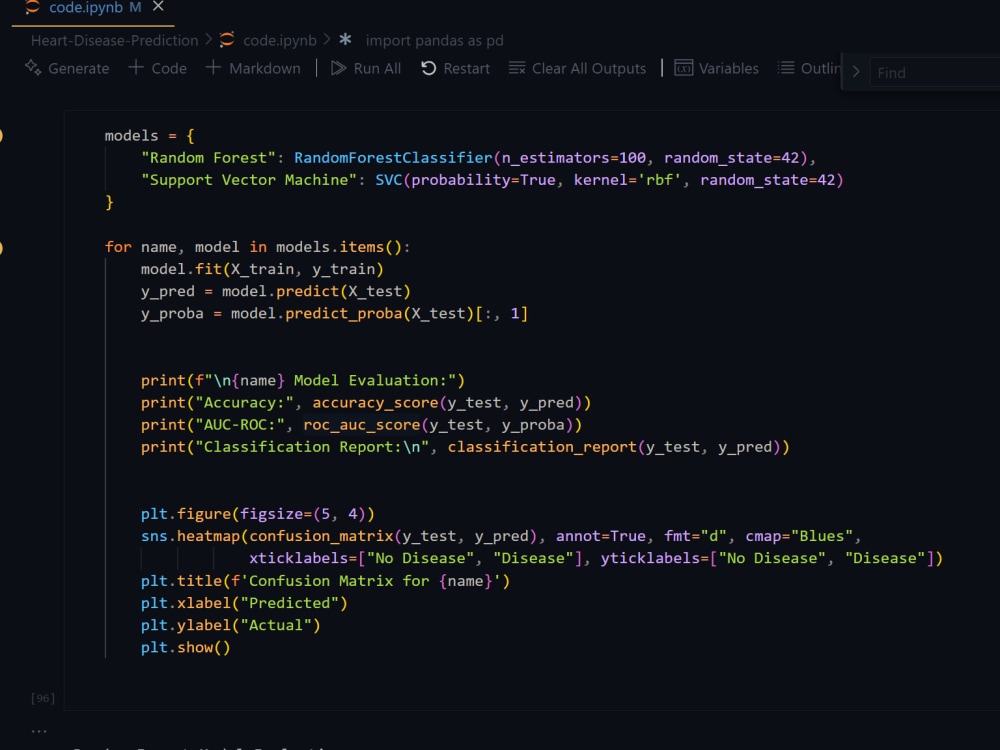Click the roc_auc_score function name
The height and width of the screenshot is (750, 1000).
(x=362, y=425)
